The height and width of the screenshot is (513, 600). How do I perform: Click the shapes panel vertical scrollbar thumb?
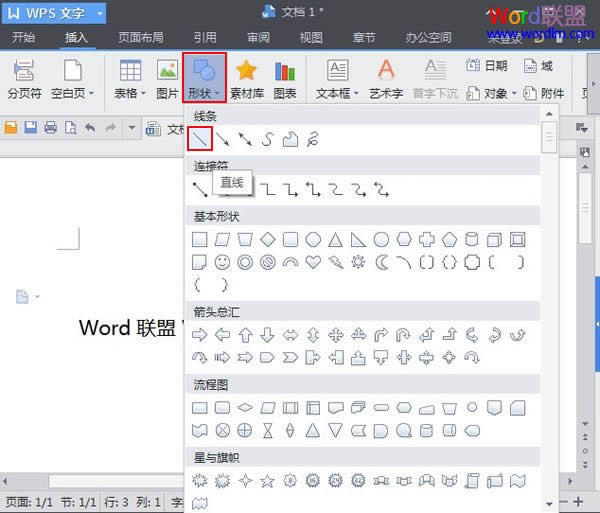coord(548,137)
